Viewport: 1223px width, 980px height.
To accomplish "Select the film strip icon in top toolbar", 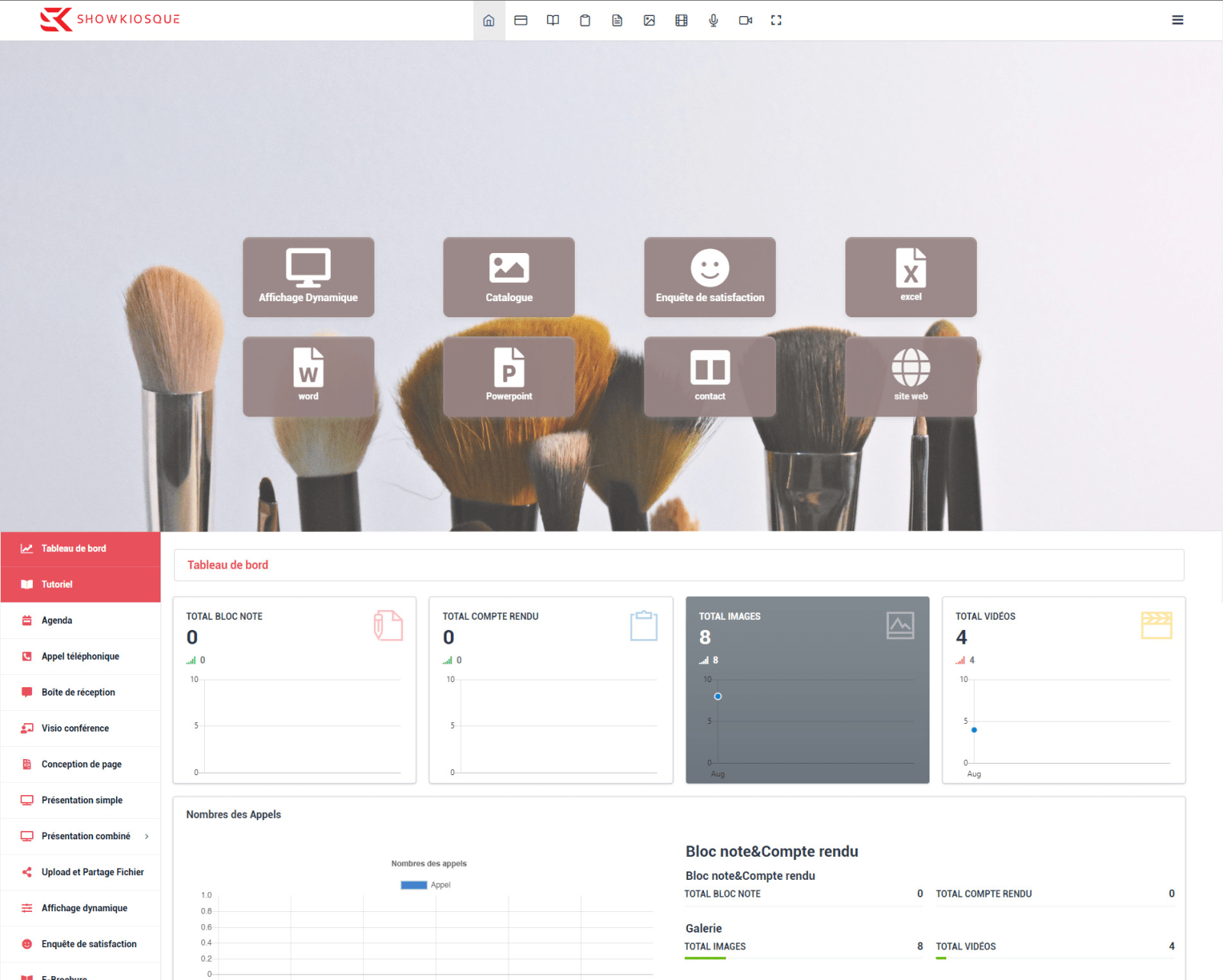I will pos(681,21).
